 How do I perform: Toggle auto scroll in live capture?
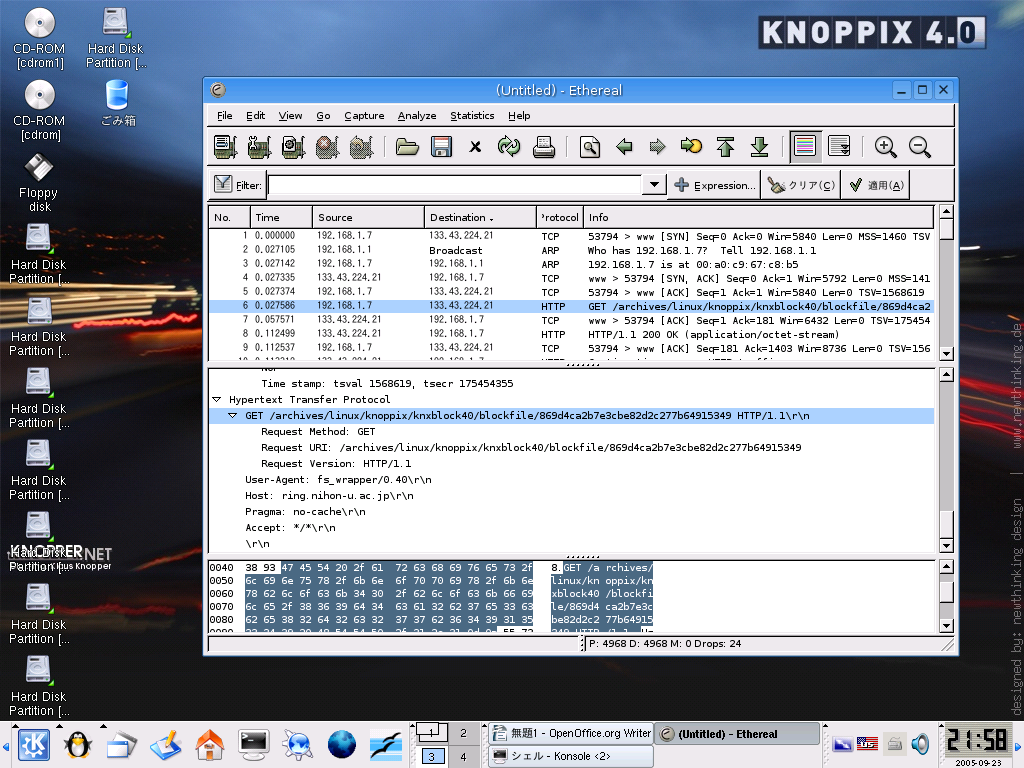pos(839,146)
